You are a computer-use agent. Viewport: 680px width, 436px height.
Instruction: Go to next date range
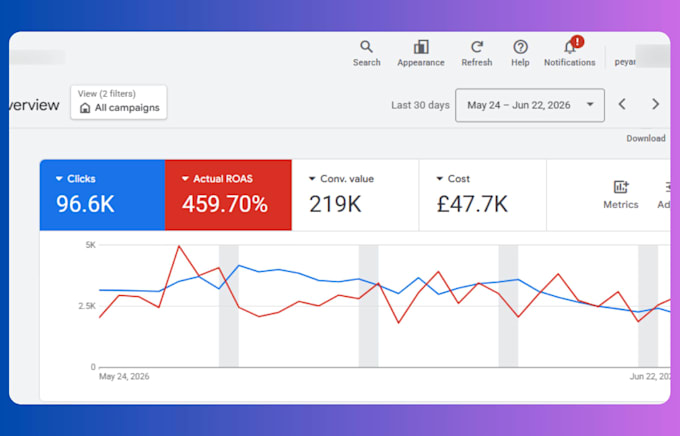(x=655, y=104)
